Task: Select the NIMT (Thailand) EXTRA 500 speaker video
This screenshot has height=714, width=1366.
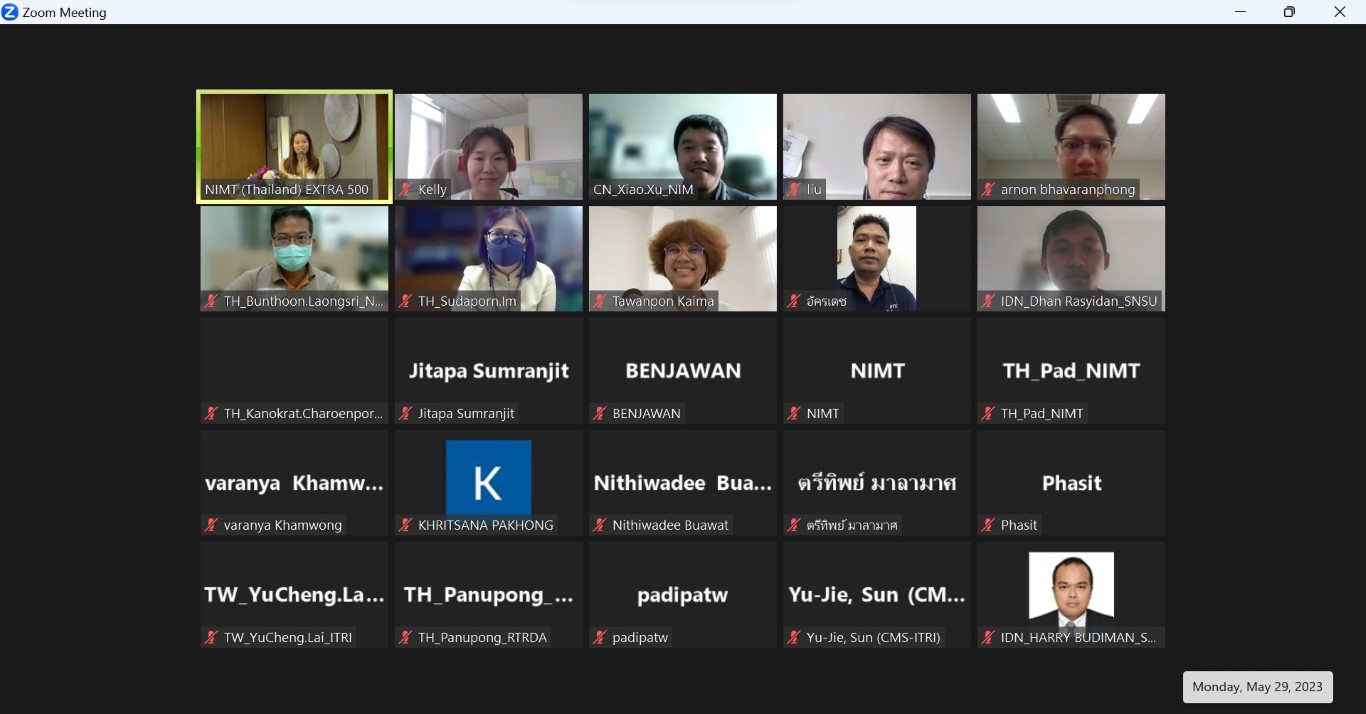Action: click(x=294, y=140)
